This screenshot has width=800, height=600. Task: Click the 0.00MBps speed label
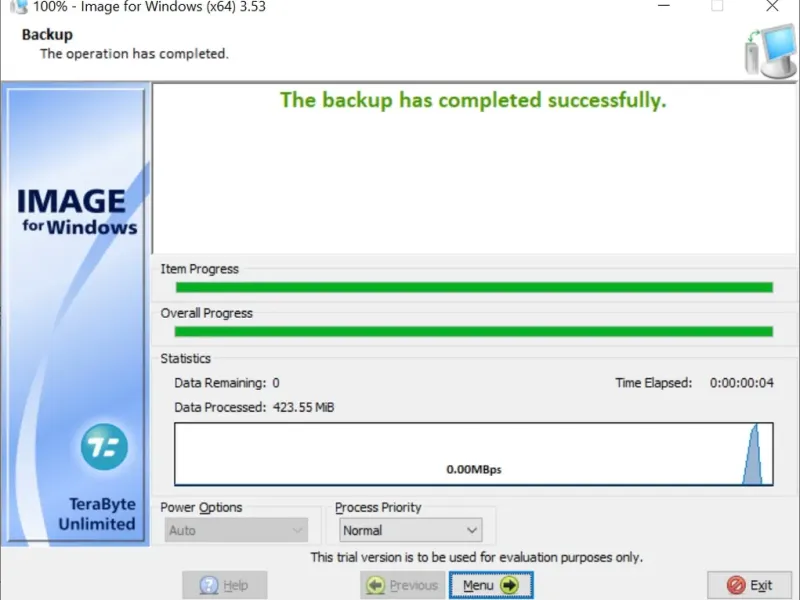[474, 469]
